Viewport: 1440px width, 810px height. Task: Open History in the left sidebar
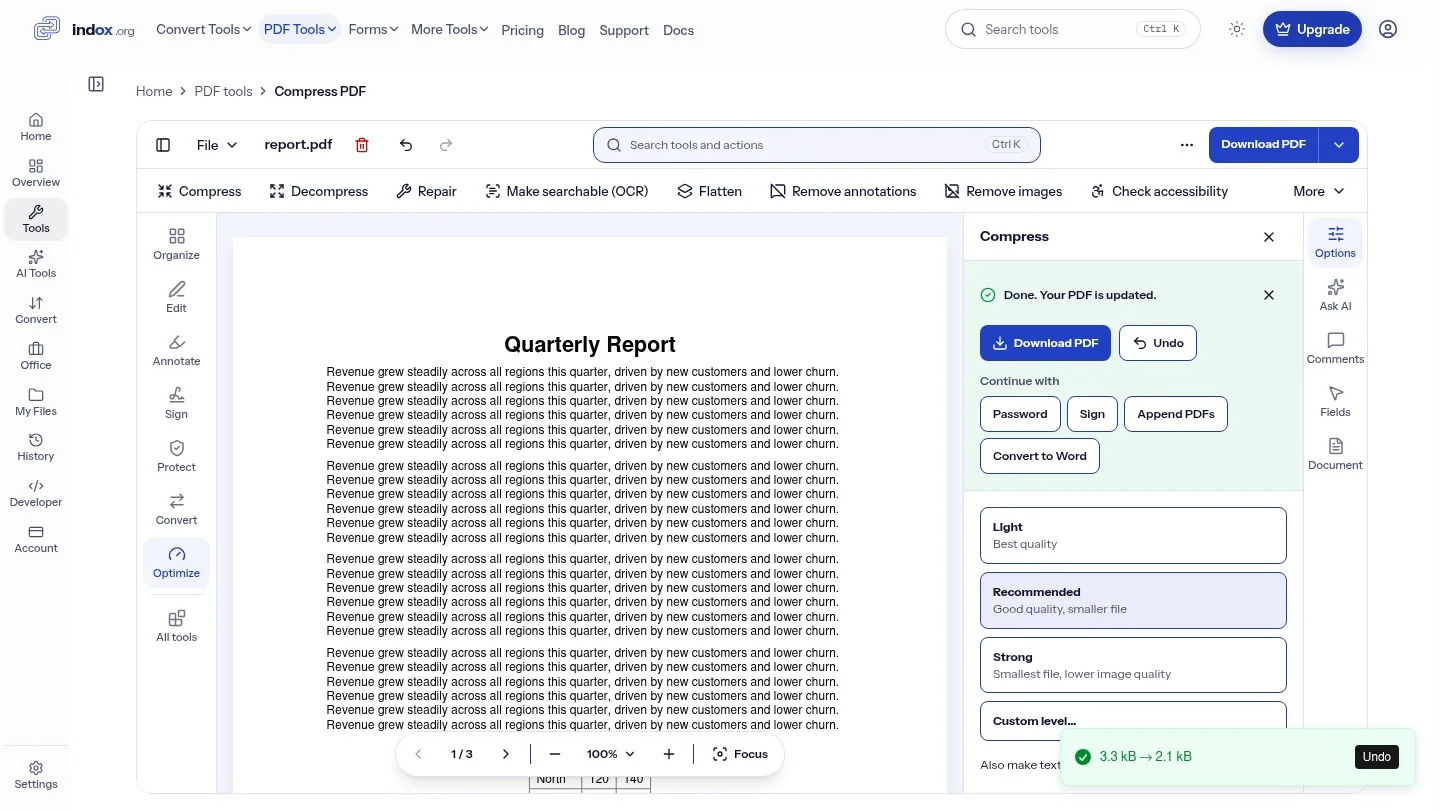(36, 447)
